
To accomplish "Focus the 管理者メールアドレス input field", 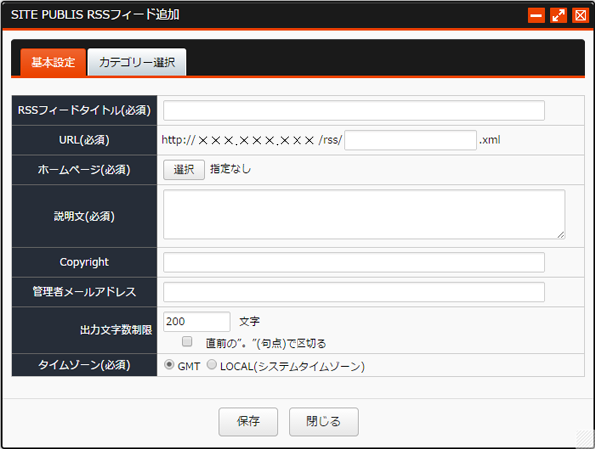I will point(354,292).
